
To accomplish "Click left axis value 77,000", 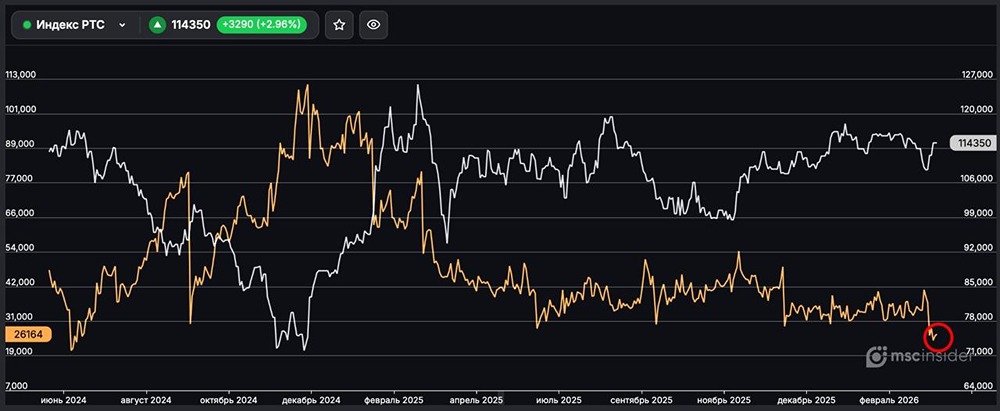I will [x=20, y=179].
